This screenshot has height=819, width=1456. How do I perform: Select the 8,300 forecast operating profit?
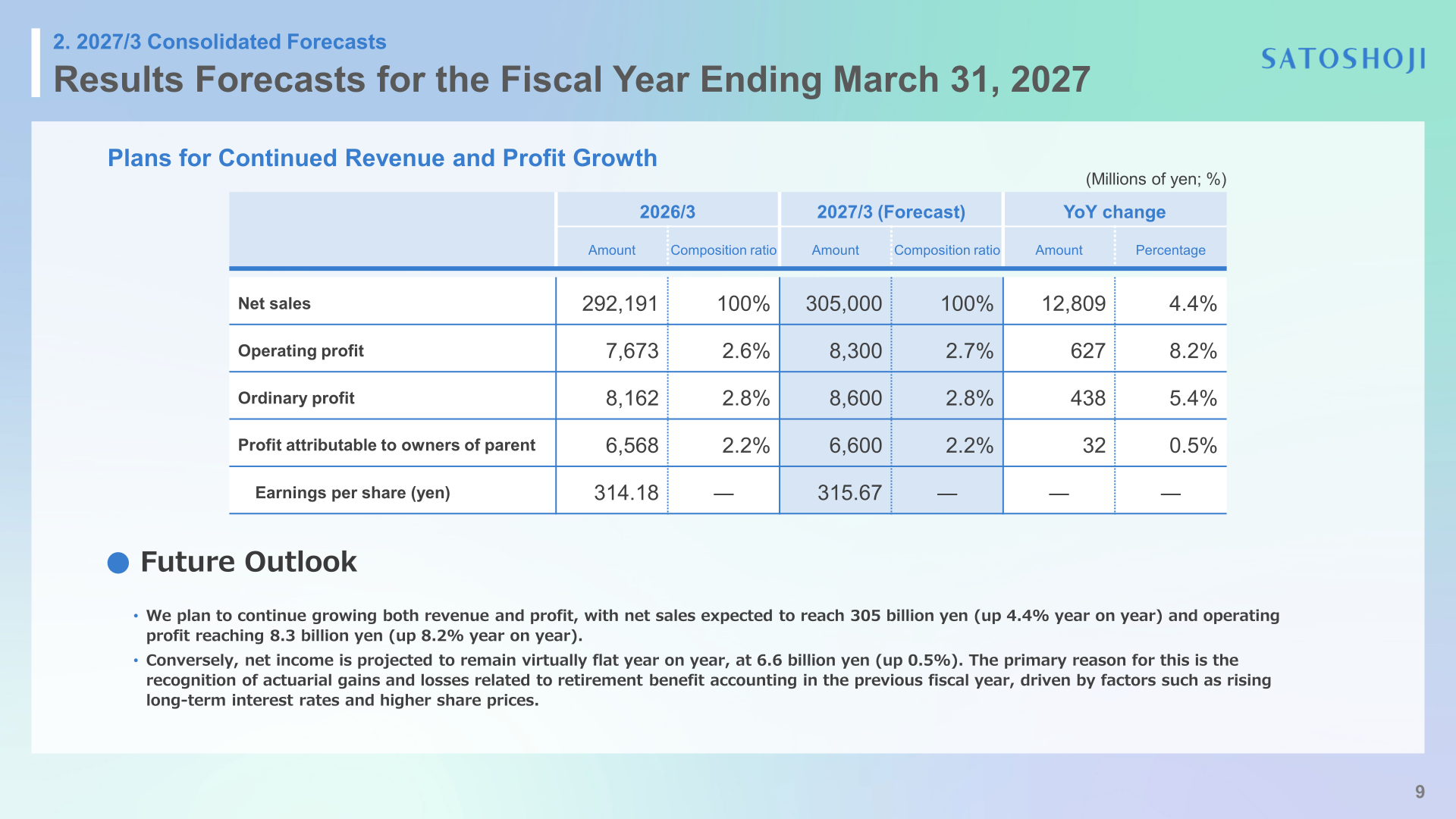855,350
